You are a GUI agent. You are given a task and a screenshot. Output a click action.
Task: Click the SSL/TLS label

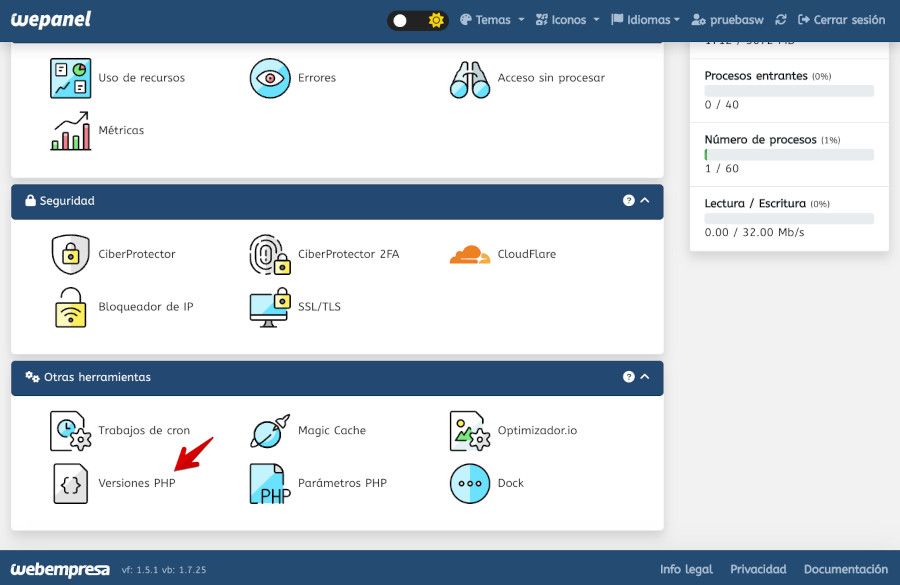click(x=319, y=307)
